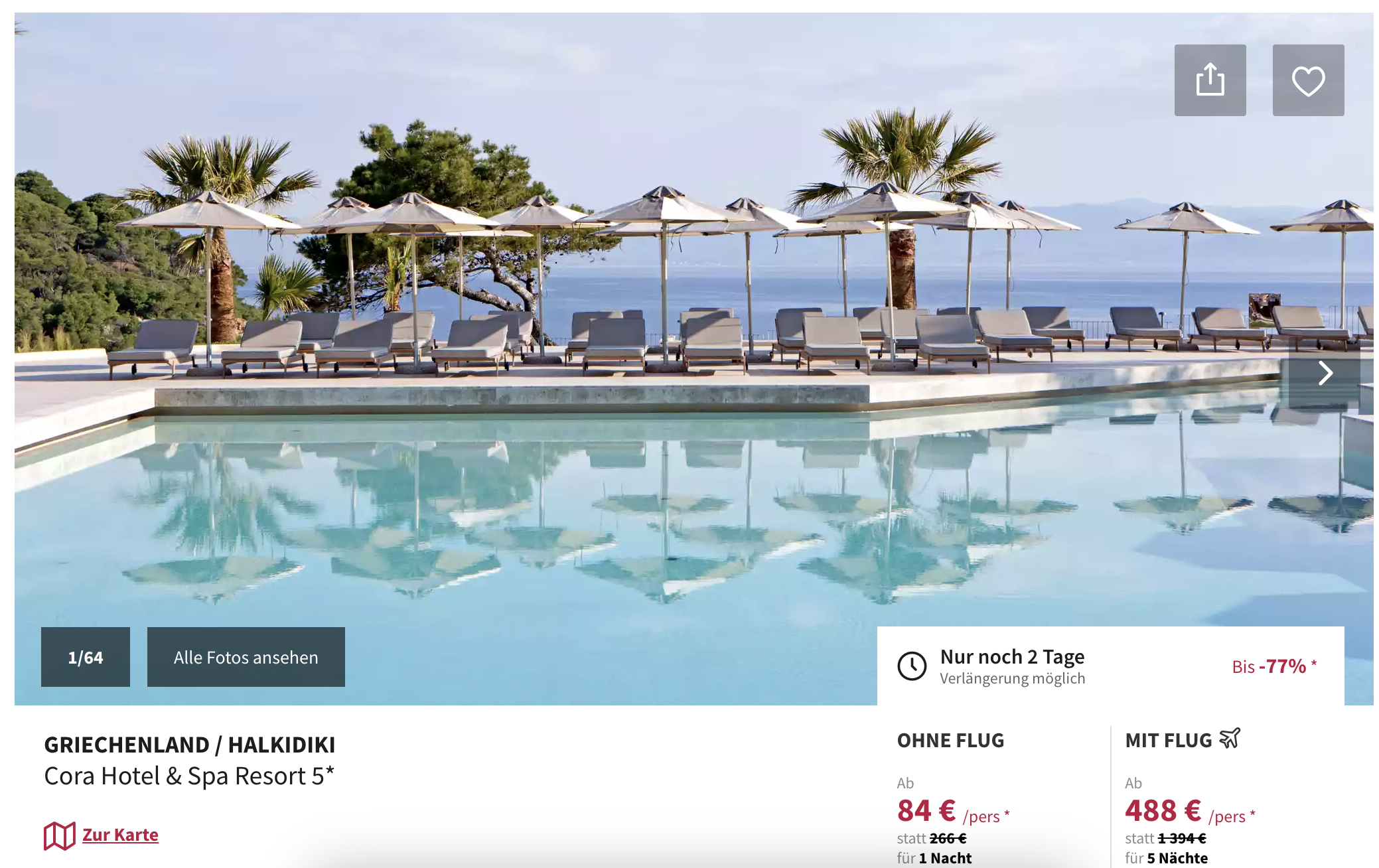
Task: Select the MIT FLUG option
Action: point(1169,741)
